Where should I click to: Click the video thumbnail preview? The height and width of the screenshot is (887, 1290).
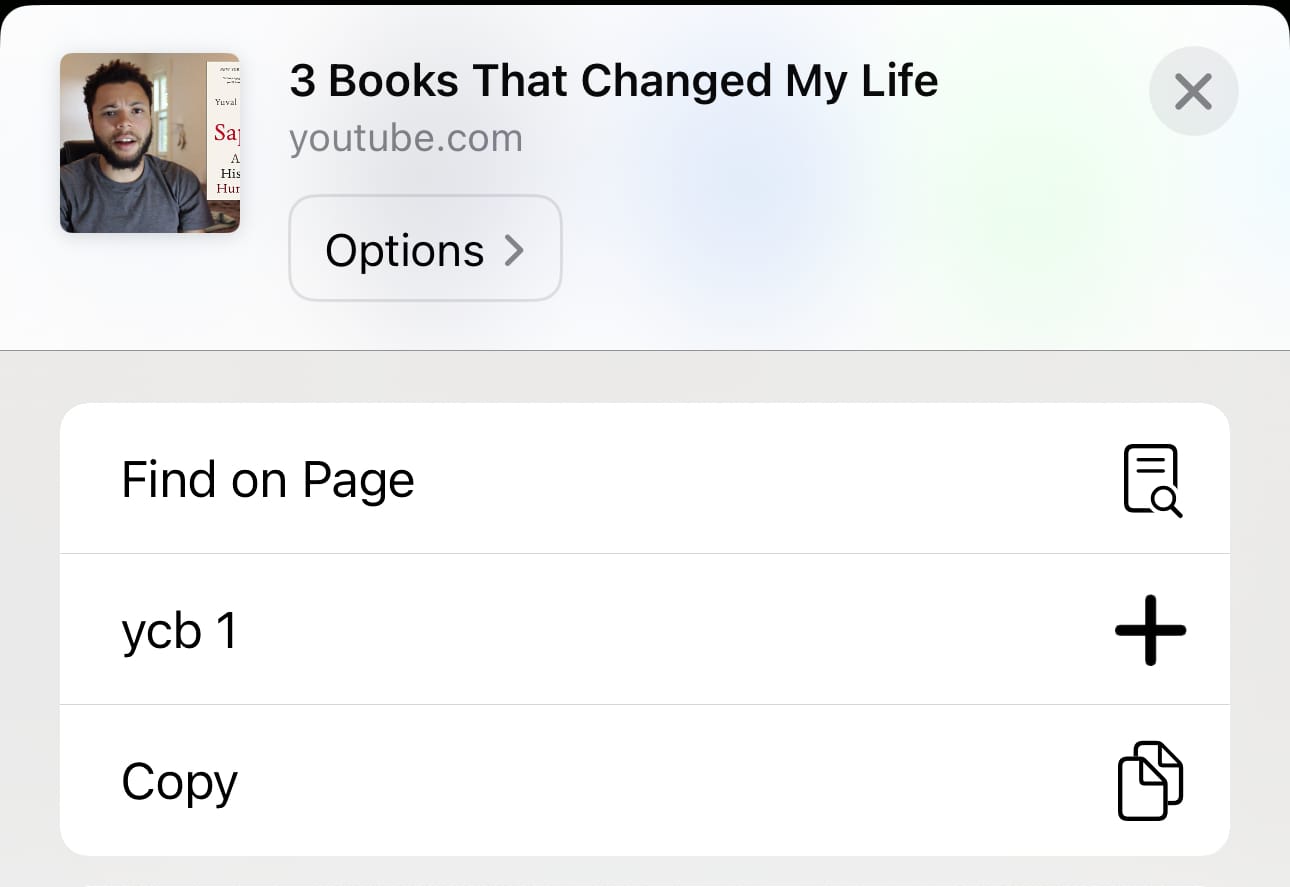coord(150,143)
